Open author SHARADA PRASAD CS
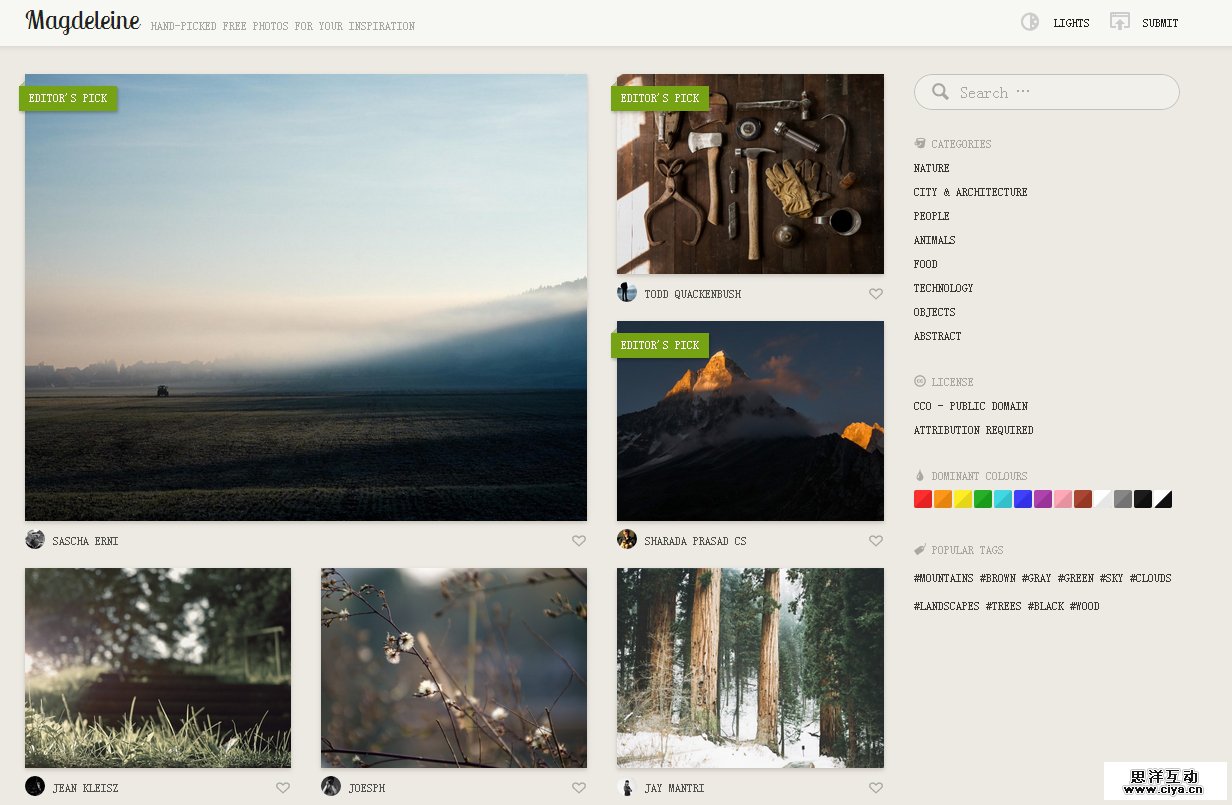1232x805 pixels. coord(695,541)
